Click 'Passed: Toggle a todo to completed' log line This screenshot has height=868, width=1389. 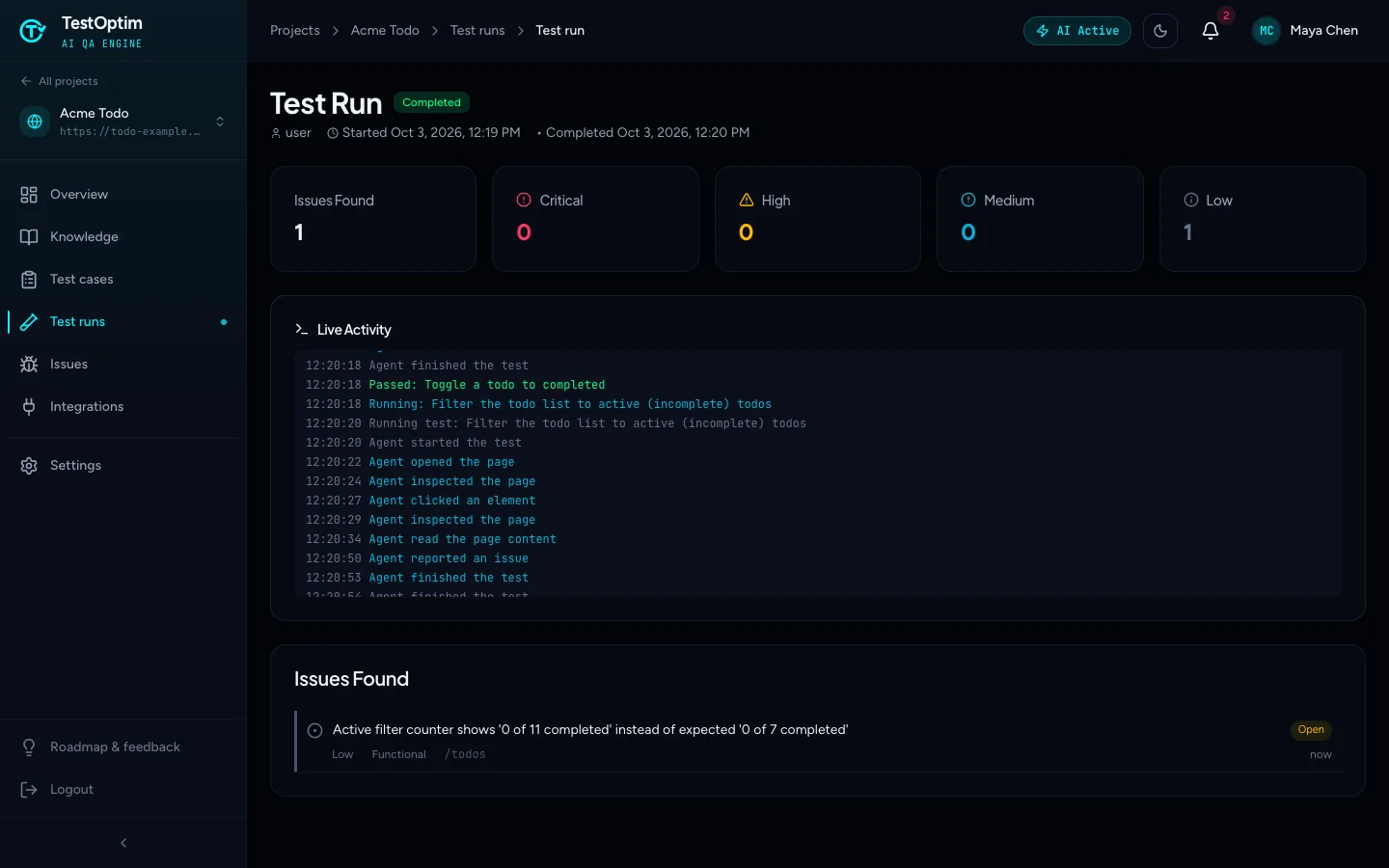coord(487,385)
